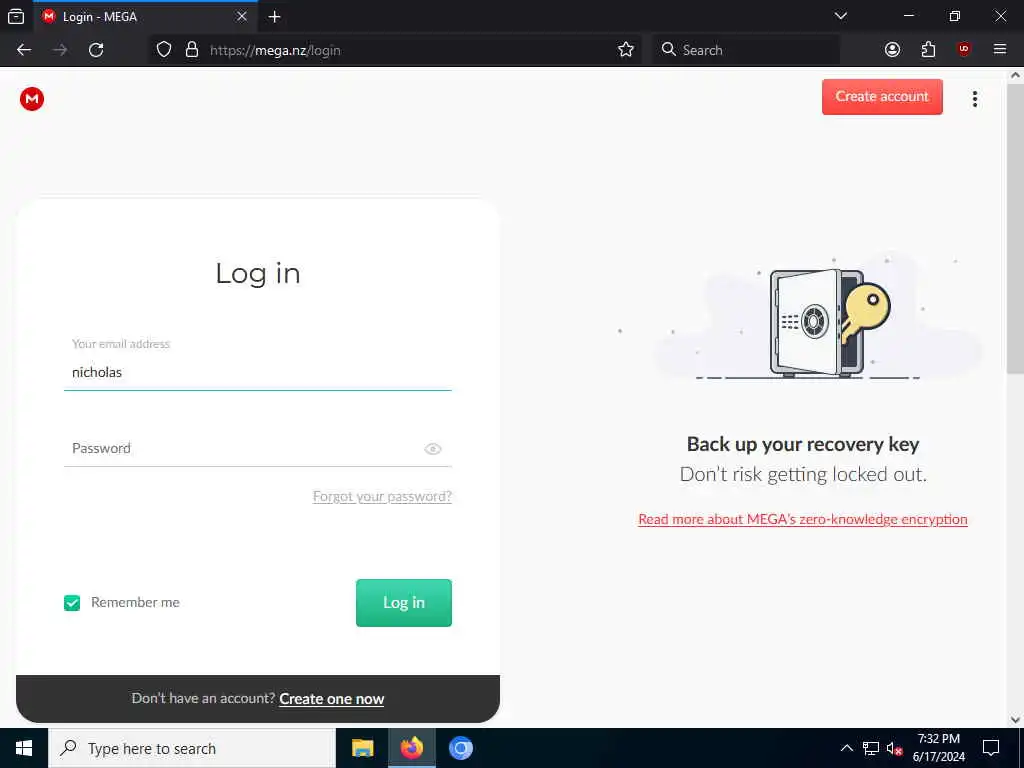Uncheck the Remember me checkbox
The height and width of the screenshot is (768, 1024).
click(x=72, y=603)
